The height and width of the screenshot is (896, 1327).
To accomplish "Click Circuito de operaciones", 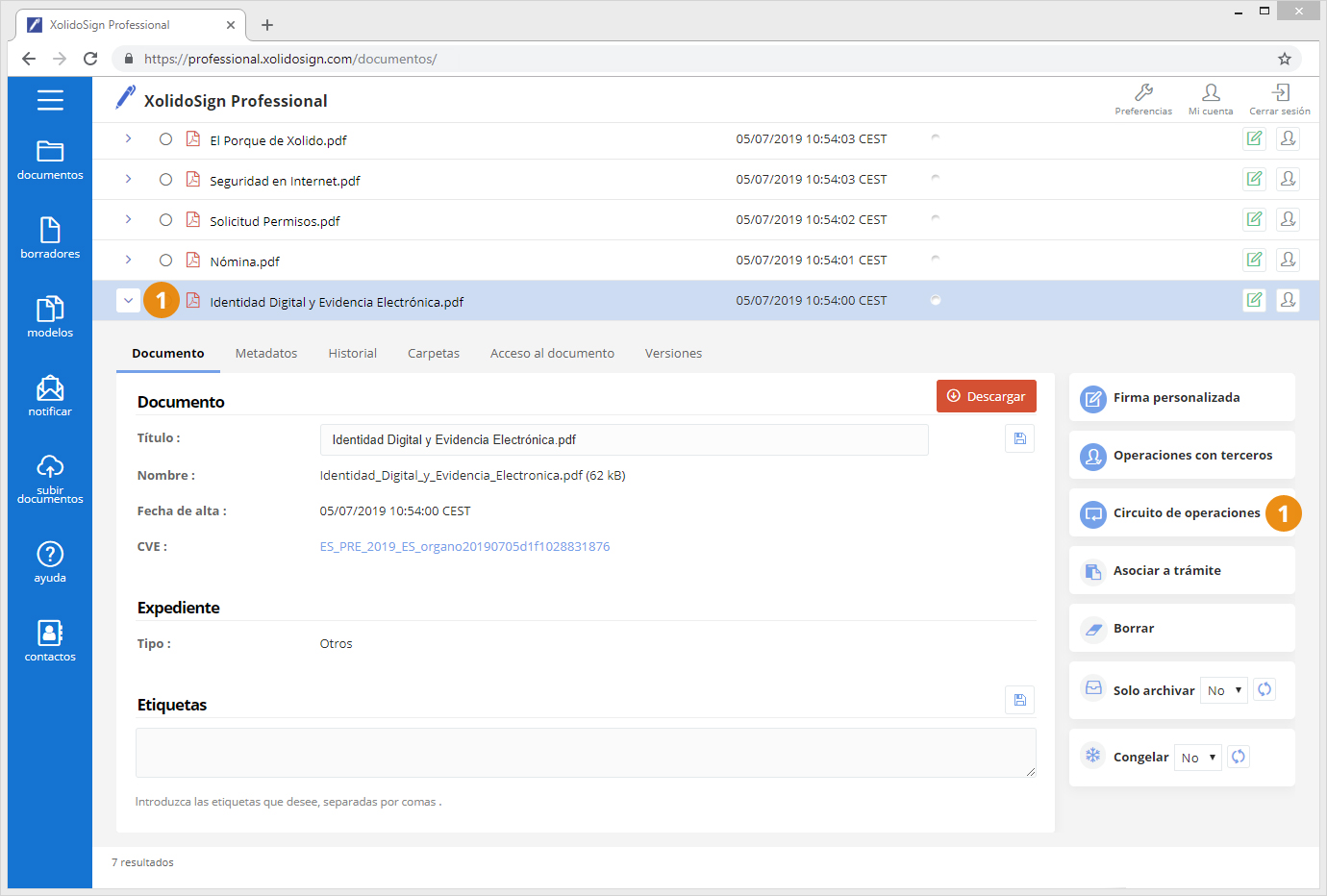I will point(1182,512).
